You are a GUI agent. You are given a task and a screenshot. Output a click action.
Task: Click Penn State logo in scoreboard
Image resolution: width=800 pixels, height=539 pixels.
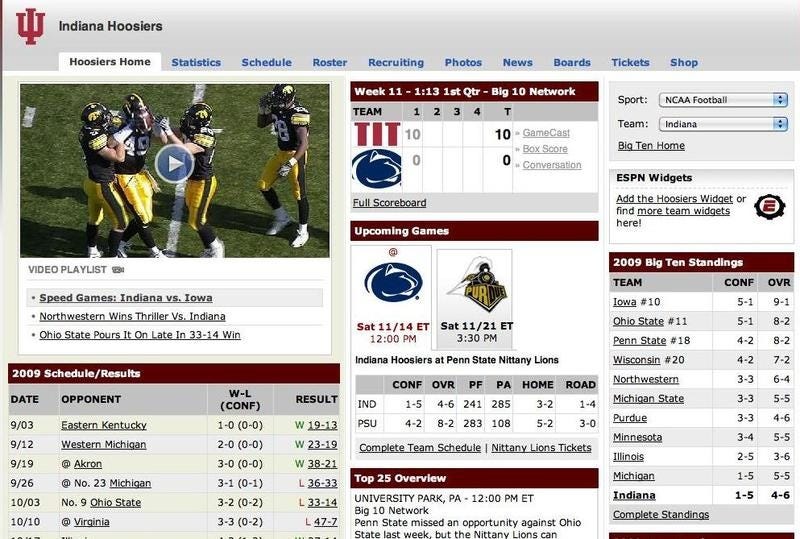(377, 169)
